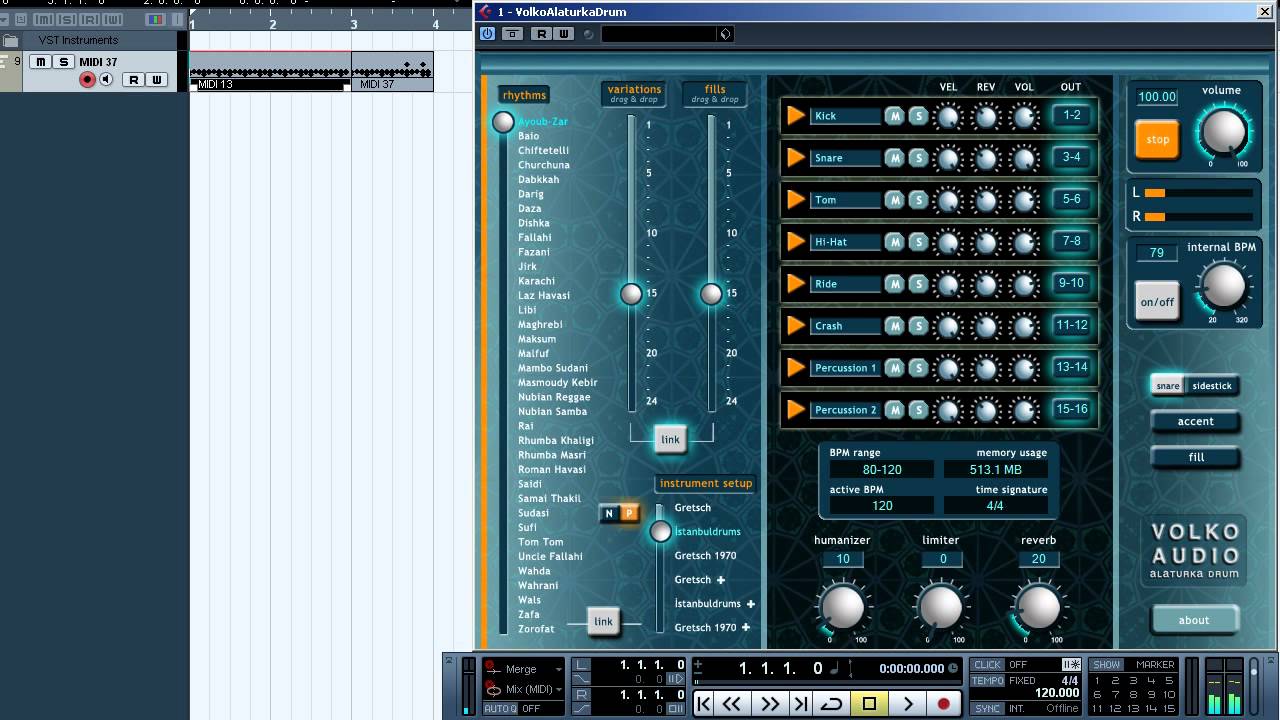Open the about button

coord(1194,620)
